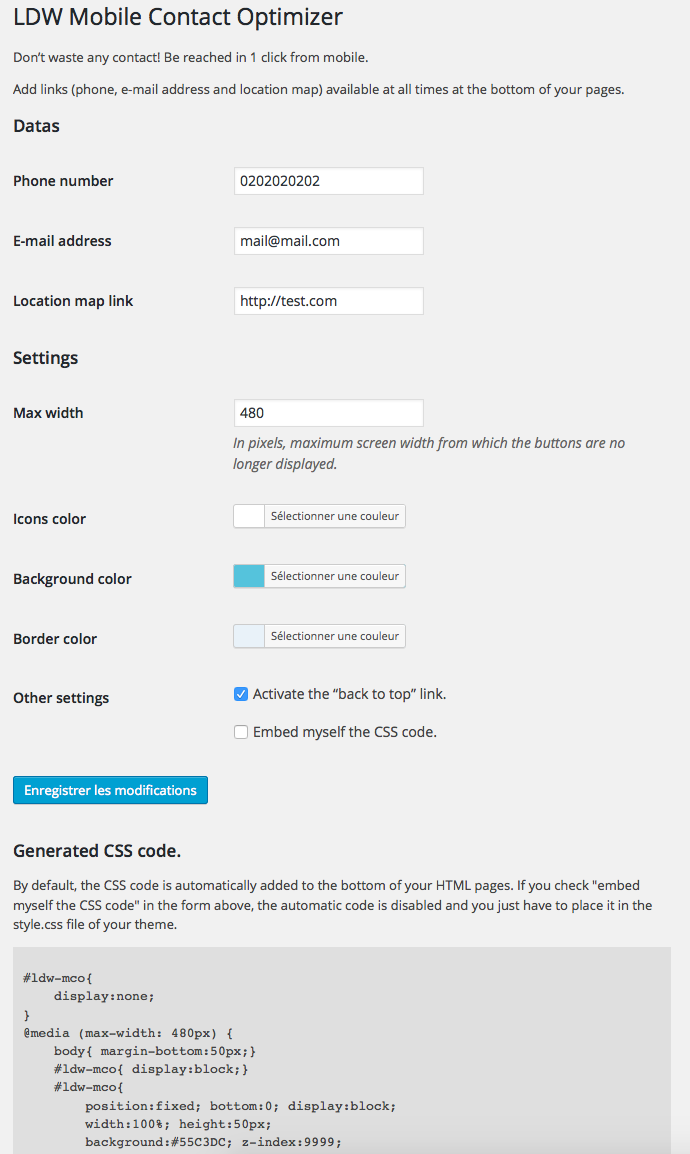Select the Location map link field
Image resolution: width=690 pixels, height=1154 pixels.
pyautogui.click(x=329, y=301)
